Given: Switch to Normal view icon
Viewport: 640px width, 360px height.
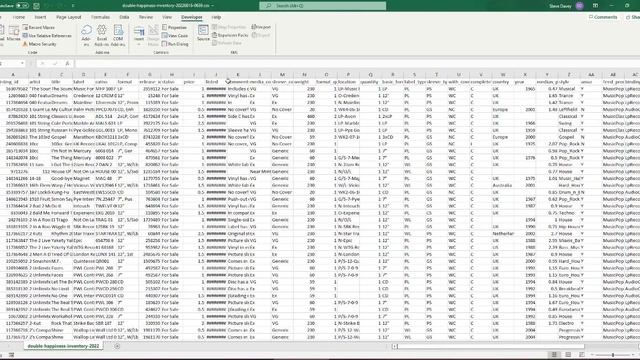Looking at the screenshot, I should [554, 355].
